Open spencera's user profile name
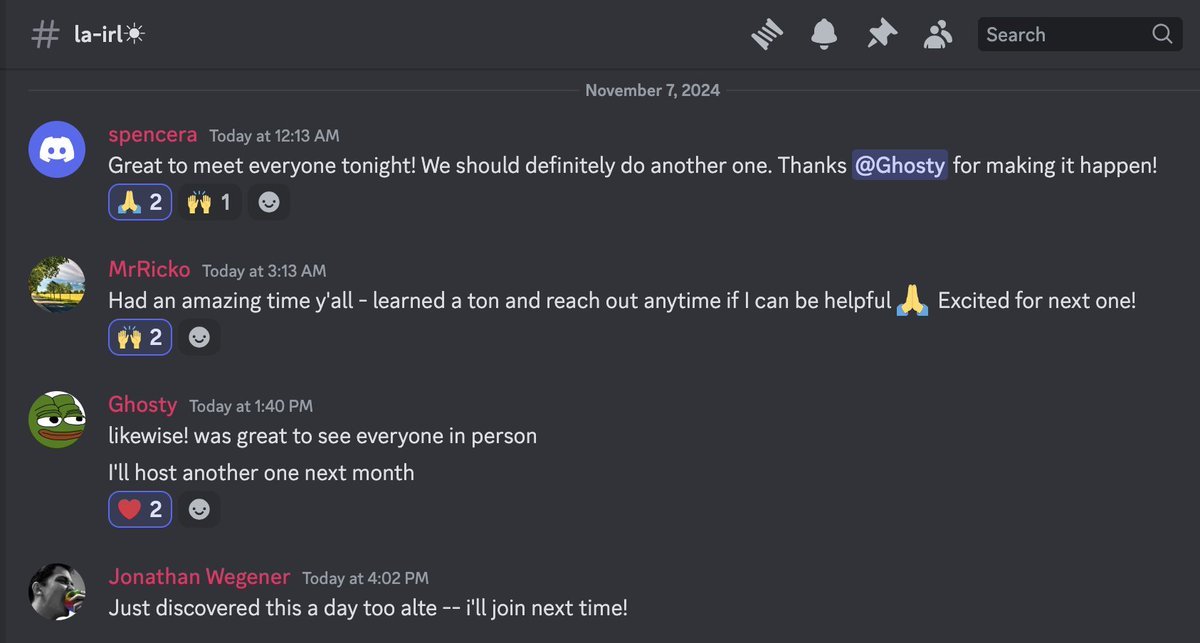The image size is (1200, 643). 152,135
